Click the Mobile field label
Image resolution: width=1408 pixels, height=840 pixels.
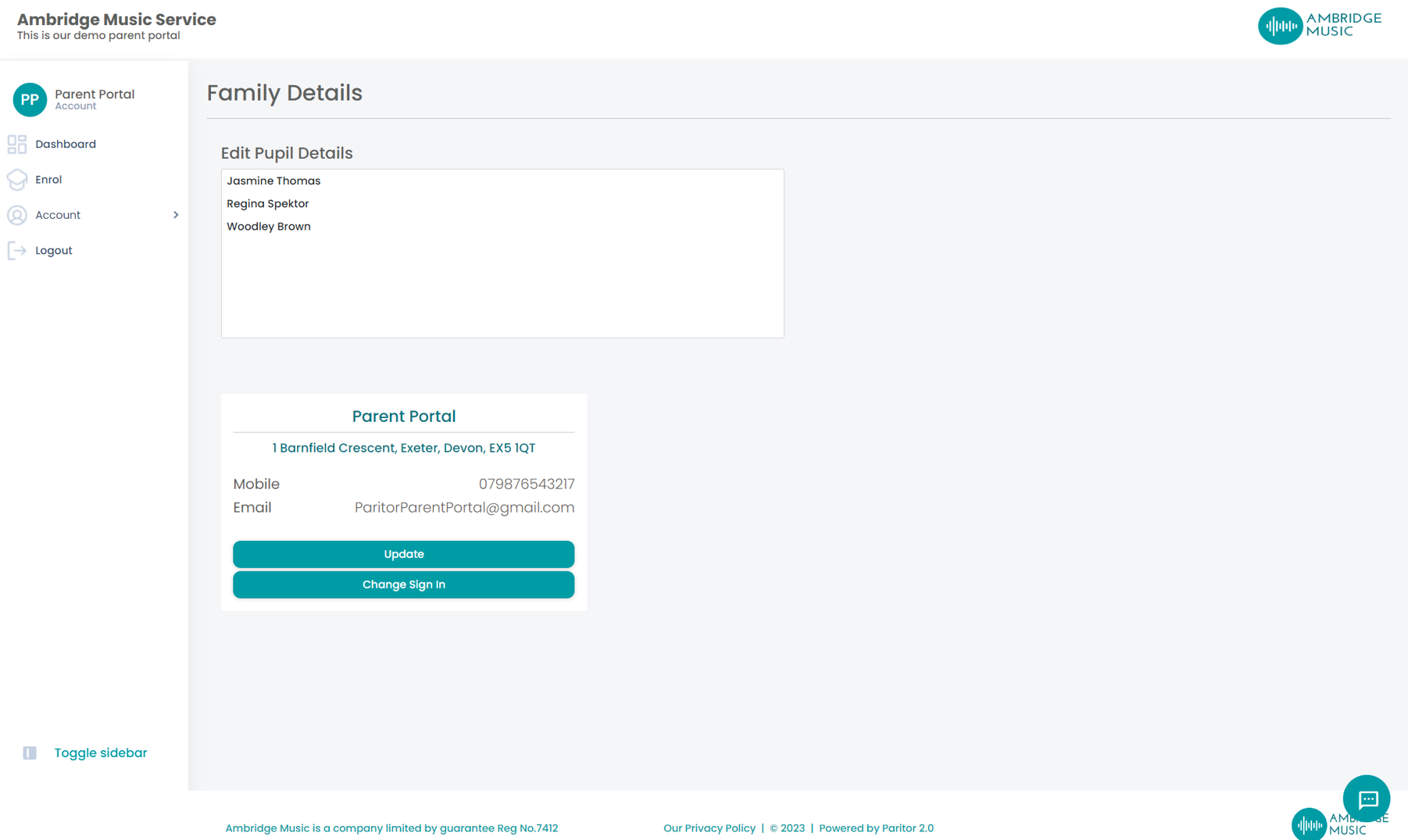pyautogui.click(x=256, y=484)
